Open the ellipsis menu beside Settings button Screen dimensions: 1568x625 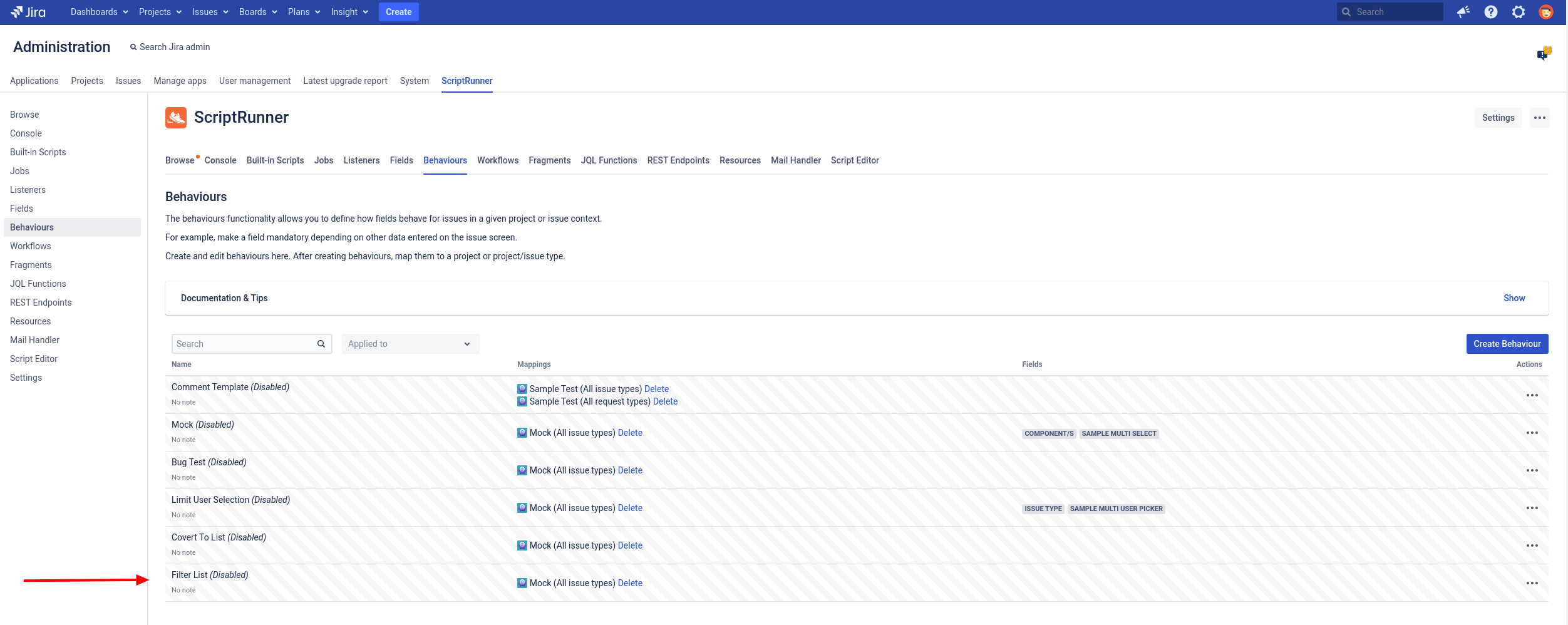click(1540, 117)
